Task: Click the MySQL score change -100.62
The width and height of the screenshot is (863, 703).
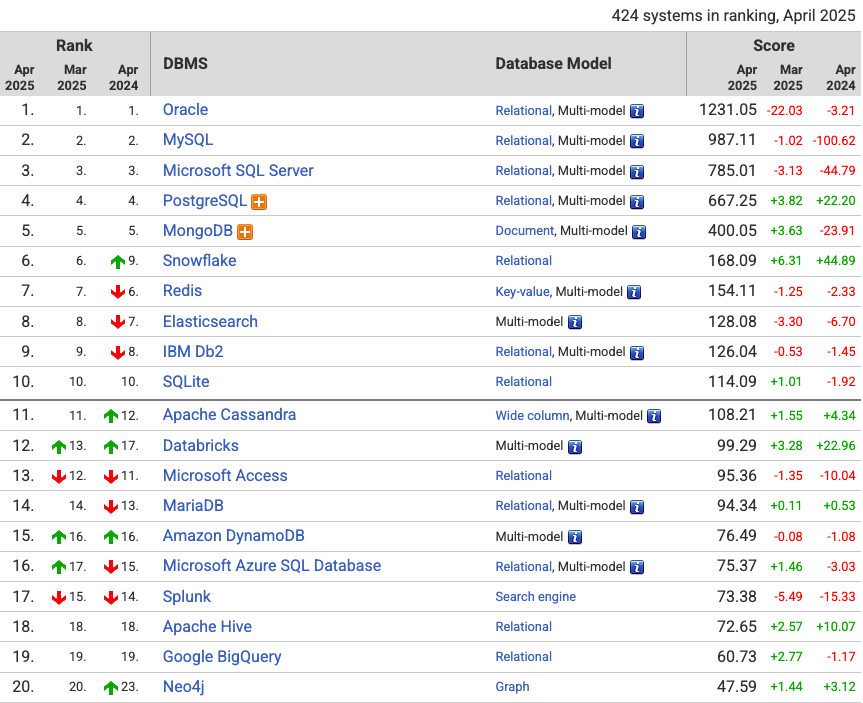Action: pyautogui.click(x=834, y=140)
